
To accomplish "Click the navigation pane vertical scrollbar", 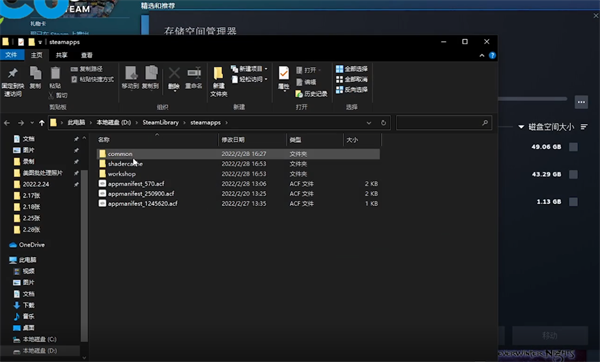I will pos(84,256).
